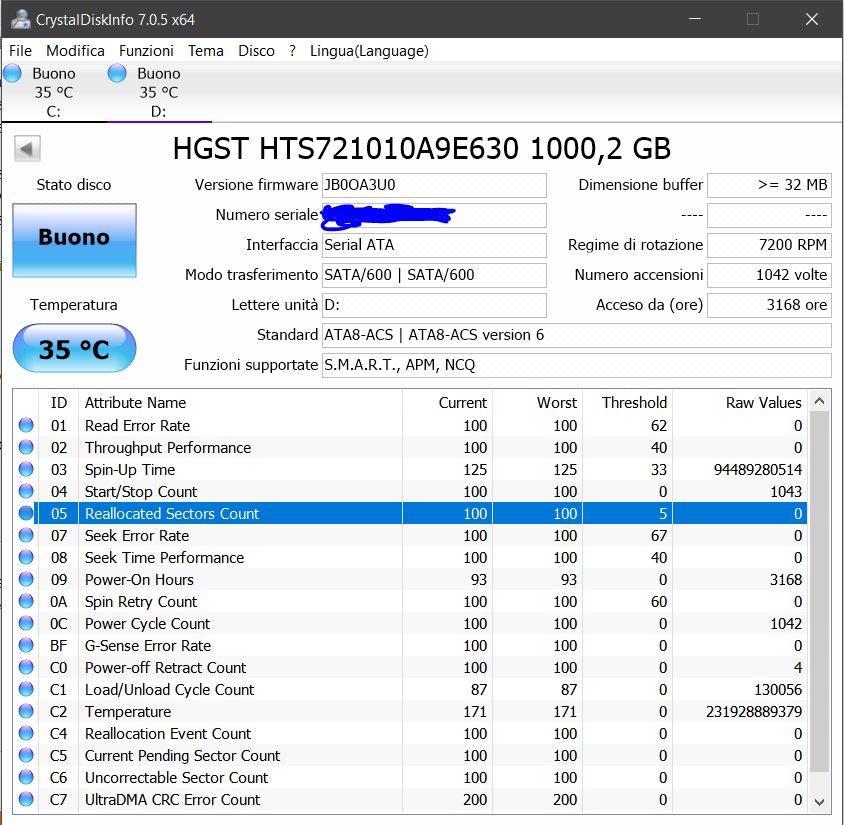844x825 pixels.
Task: Select the Reallocated Sectors Count row text
Action: pos(172,513)
